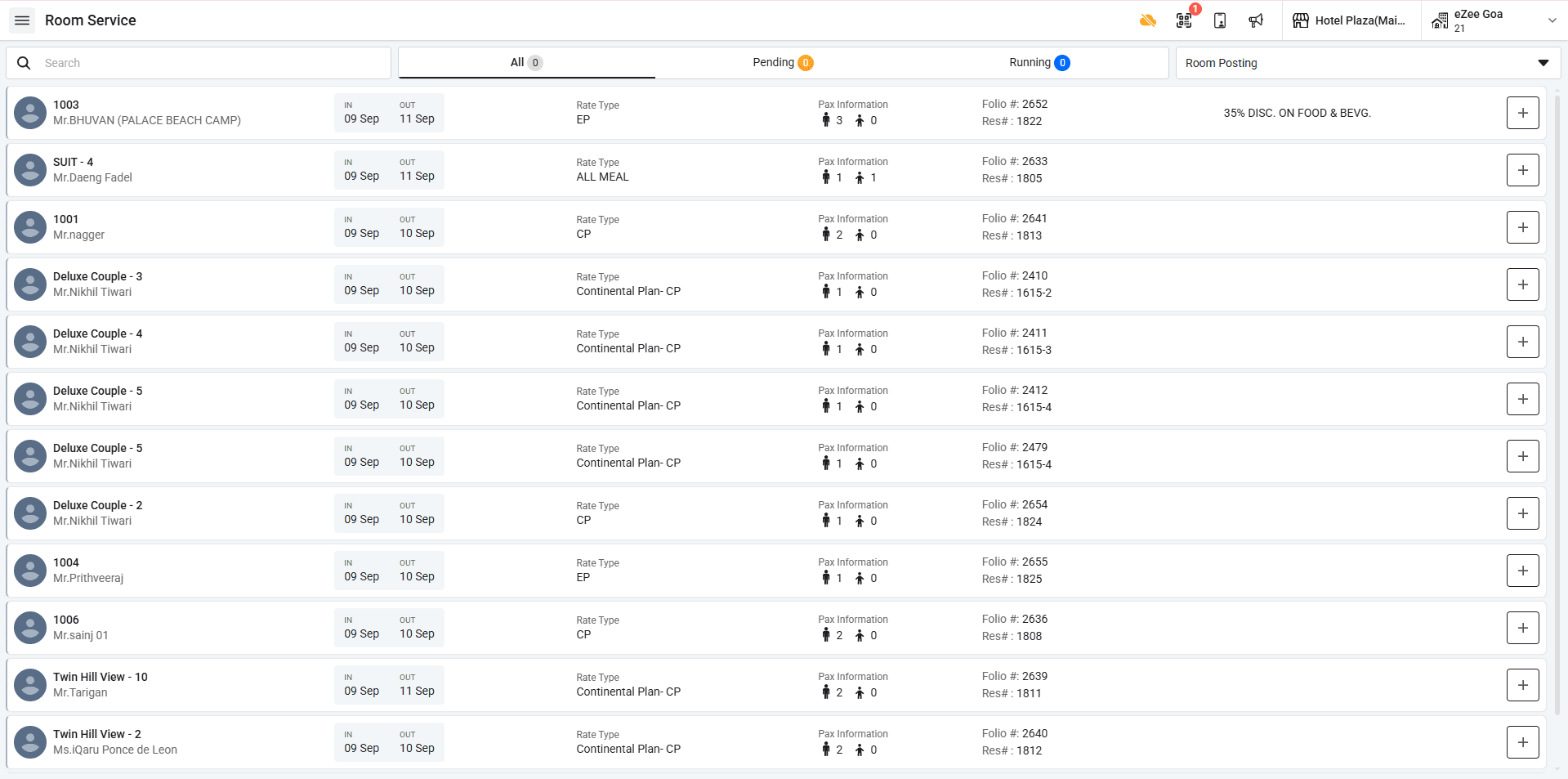This screenshot has width=1568, height=779.
Task: Switch to the Pending tab
Action: click(783, 63)
